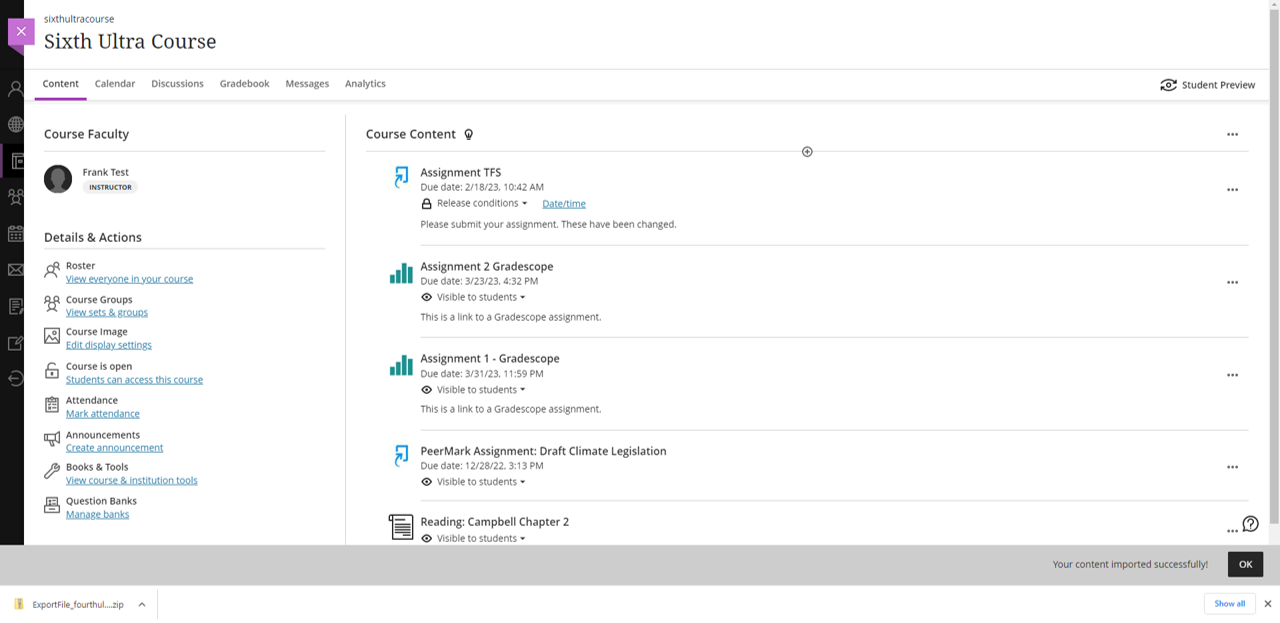This screenshot has width=1280, height=623.
Task: Click the Assignment 1 - Gradescope chart icon
Action: coord(401,365)
